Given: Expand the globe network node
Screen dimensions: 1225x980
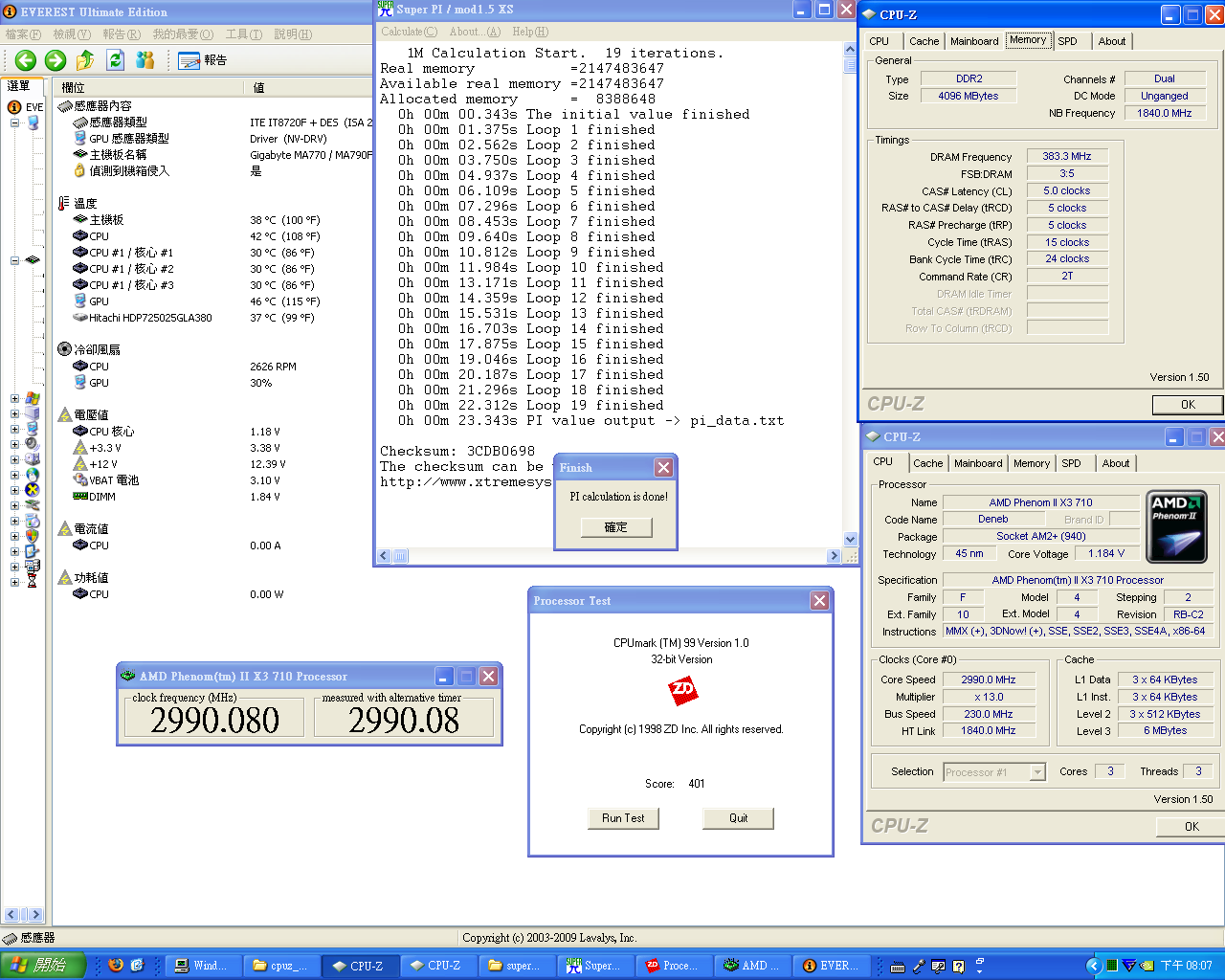Looking at the screenshot, I should click(x=14, y=475).
